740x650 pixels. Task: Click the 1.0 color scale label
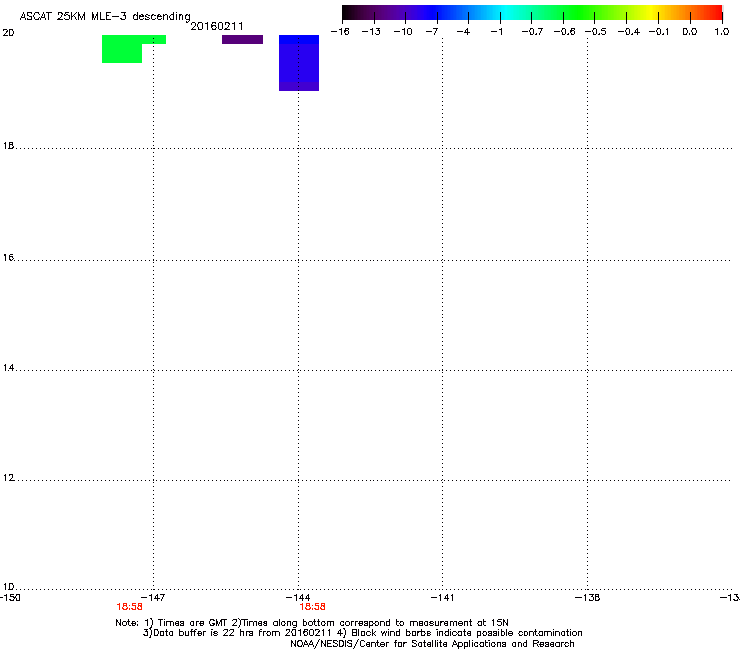[722, 32]
